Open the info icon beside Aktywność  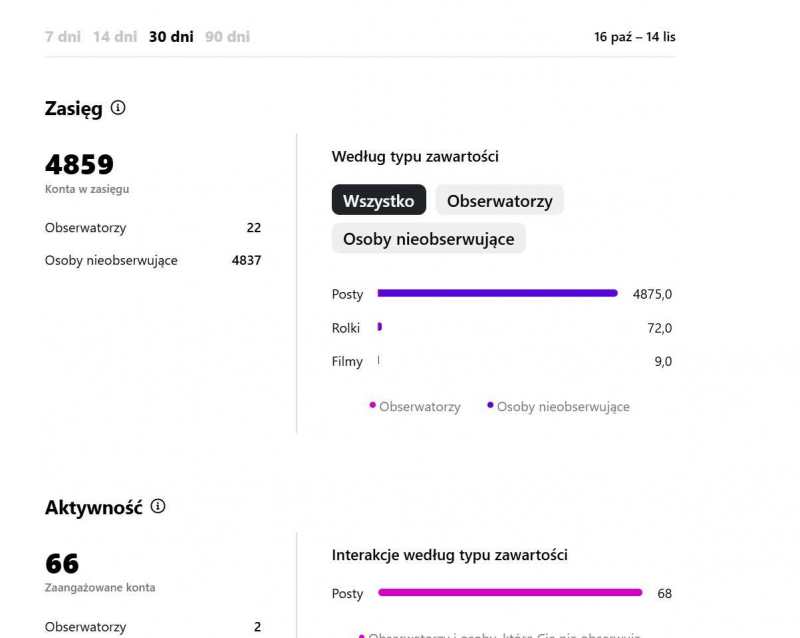click(158, 507)
